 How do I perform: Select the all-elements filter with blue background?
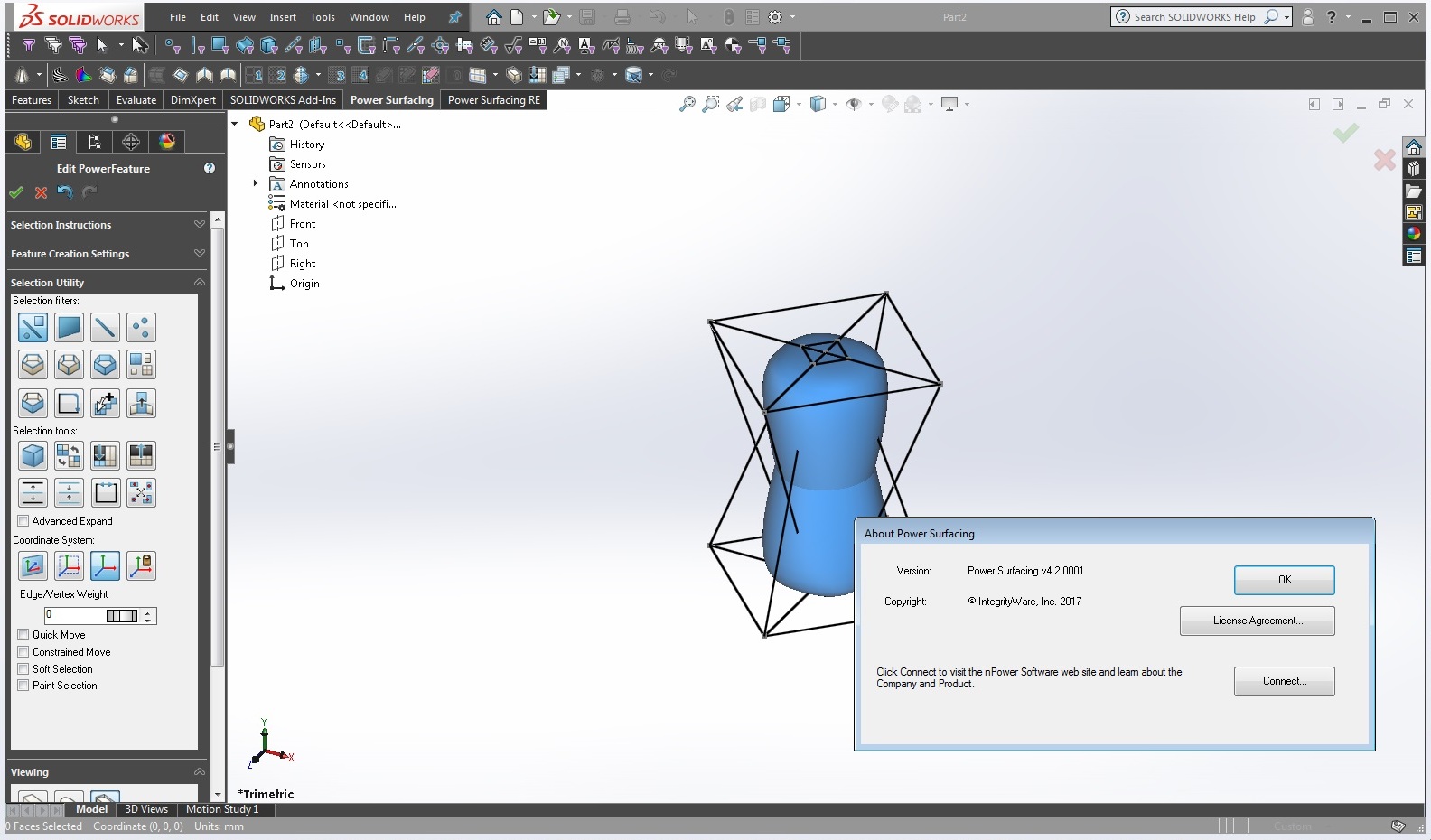(x=33, y=328)
